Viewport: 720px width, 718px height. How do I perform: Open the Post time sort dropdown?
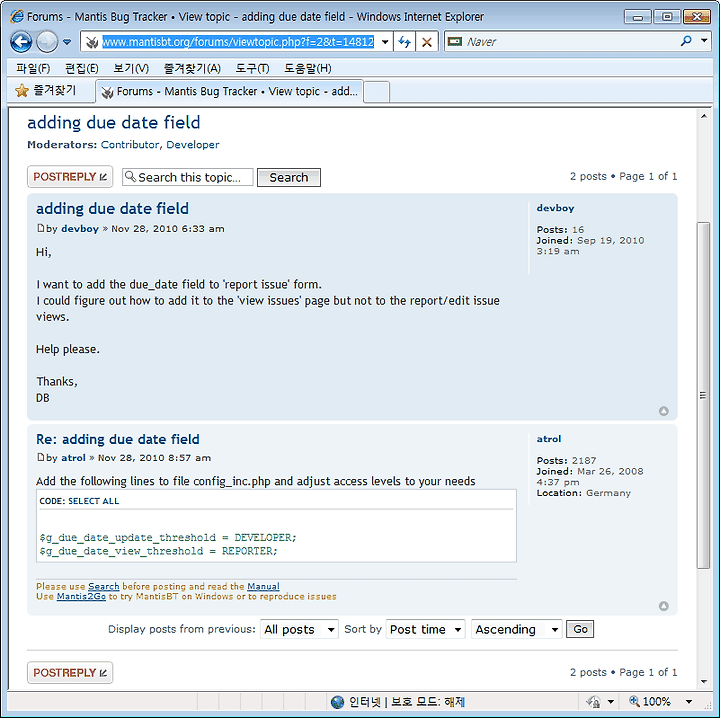click(426, 629)
